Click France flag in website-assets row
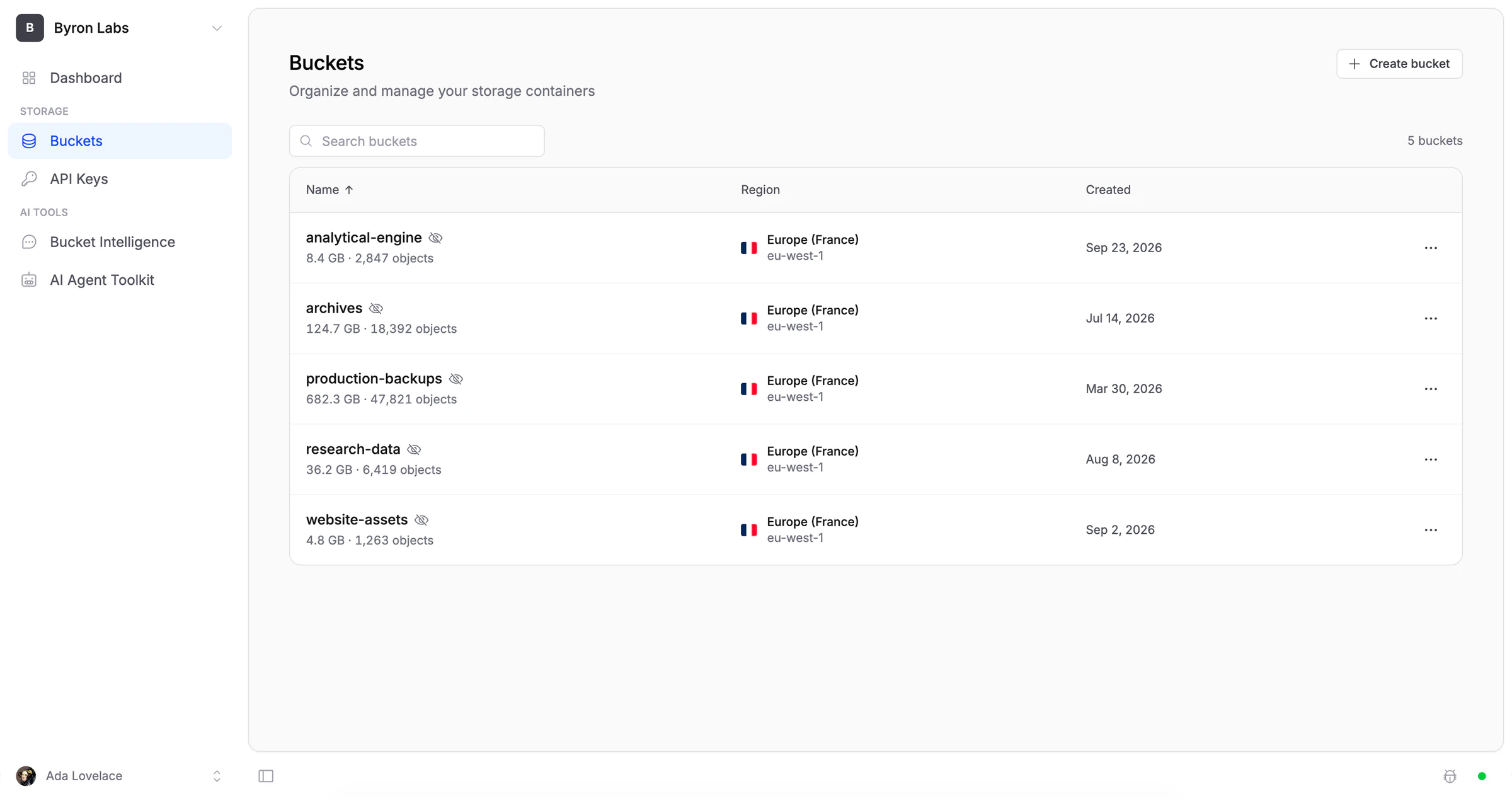 click(749, 530)
